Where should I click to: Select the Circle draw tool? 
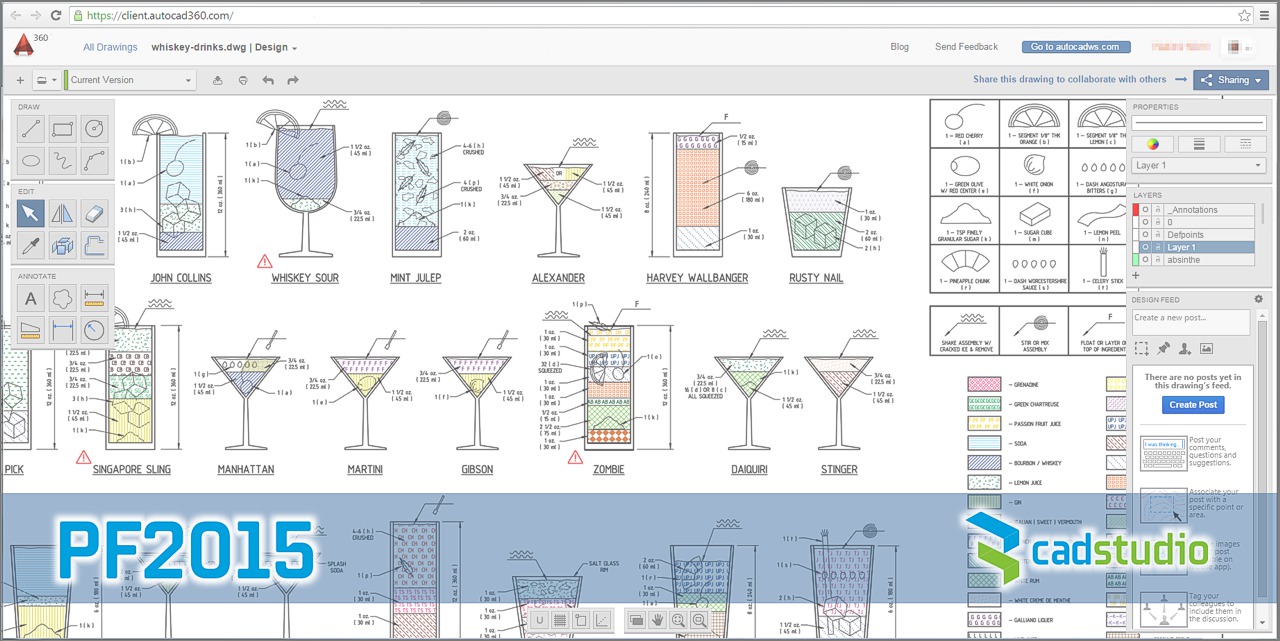click(93, 128)
